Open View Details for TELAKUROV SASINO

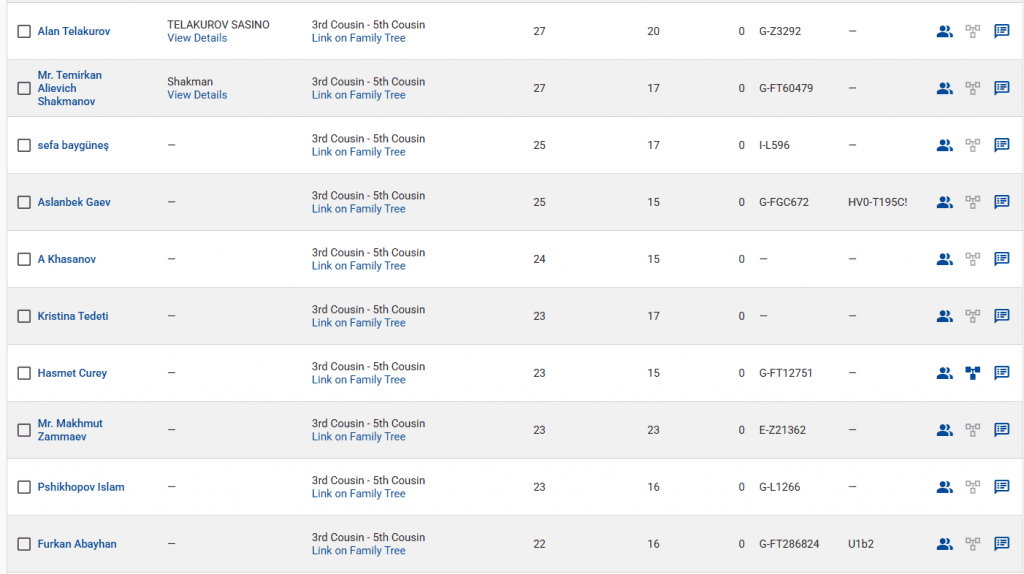tap(197, 38)
